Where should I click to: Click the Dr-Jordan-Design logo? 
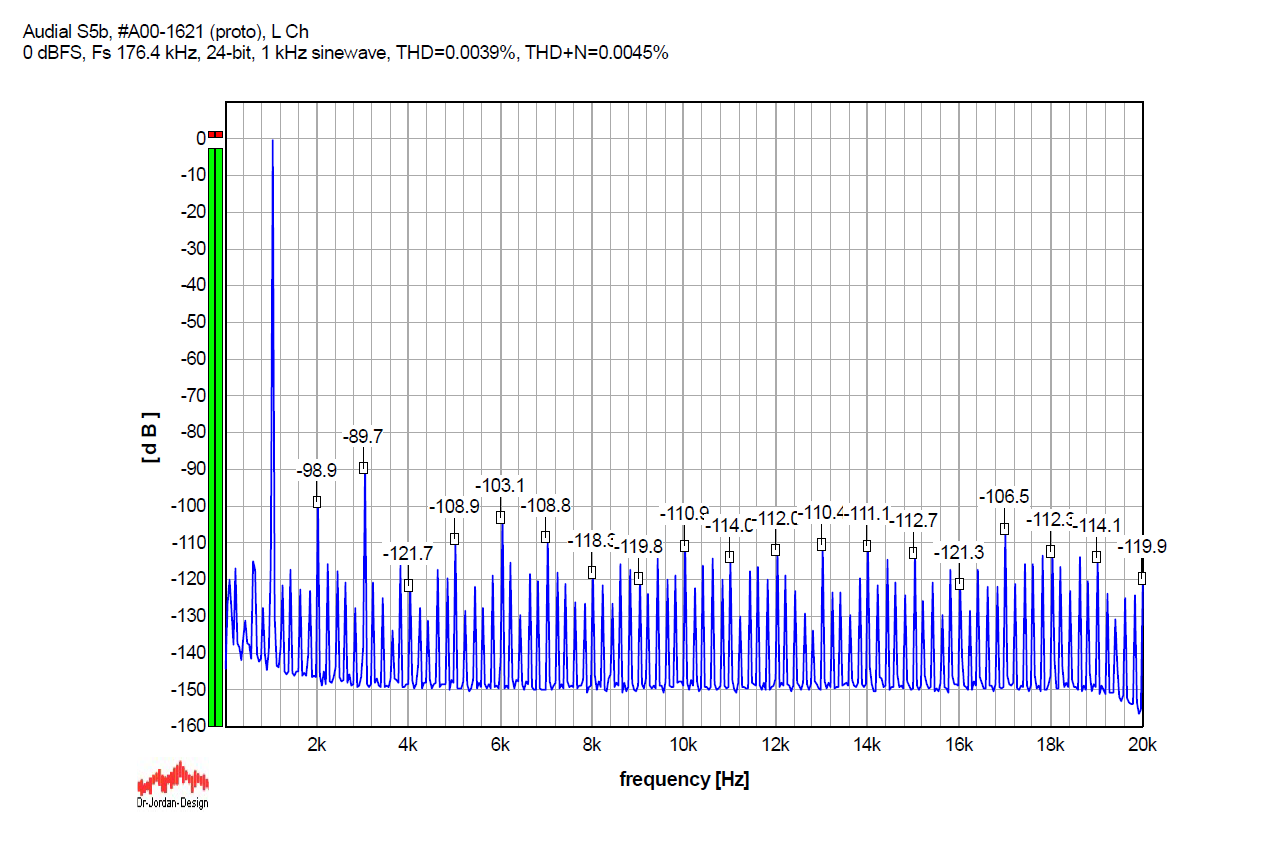point(172,785)
